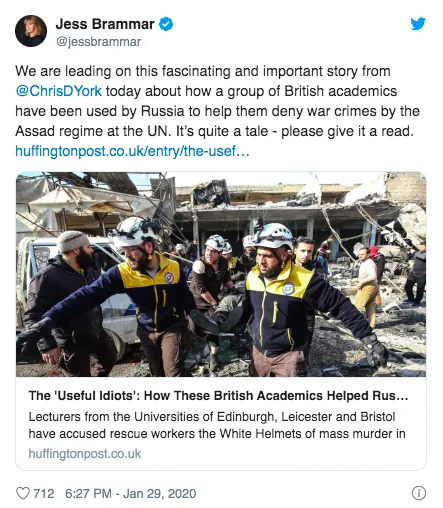
Task: Open the tweet info icon
Action: pos(419,493)
